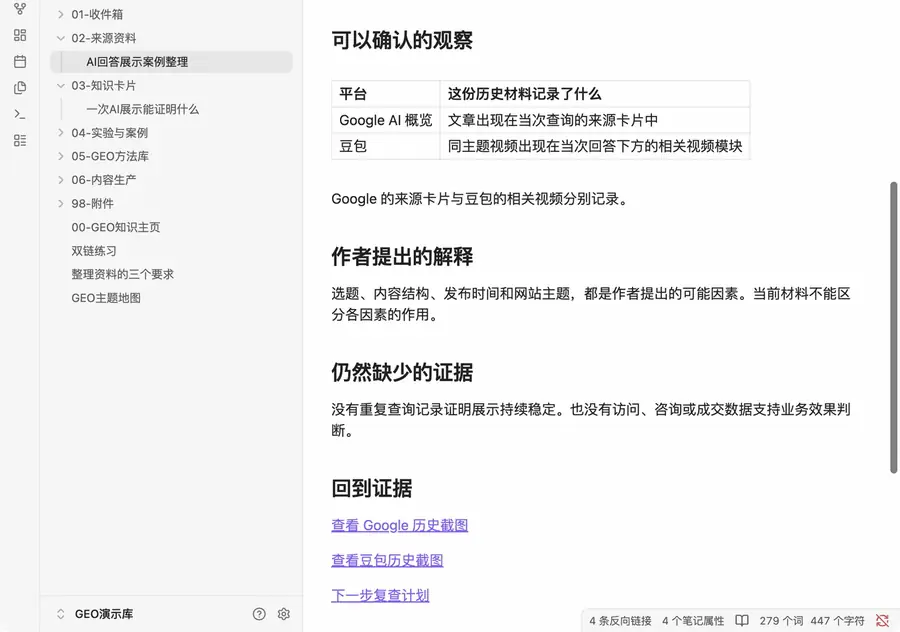Click 4 个笔记属性 in status bar
Image resolution: width=900 pixels, height=632 pixels.
click(693, 621)
